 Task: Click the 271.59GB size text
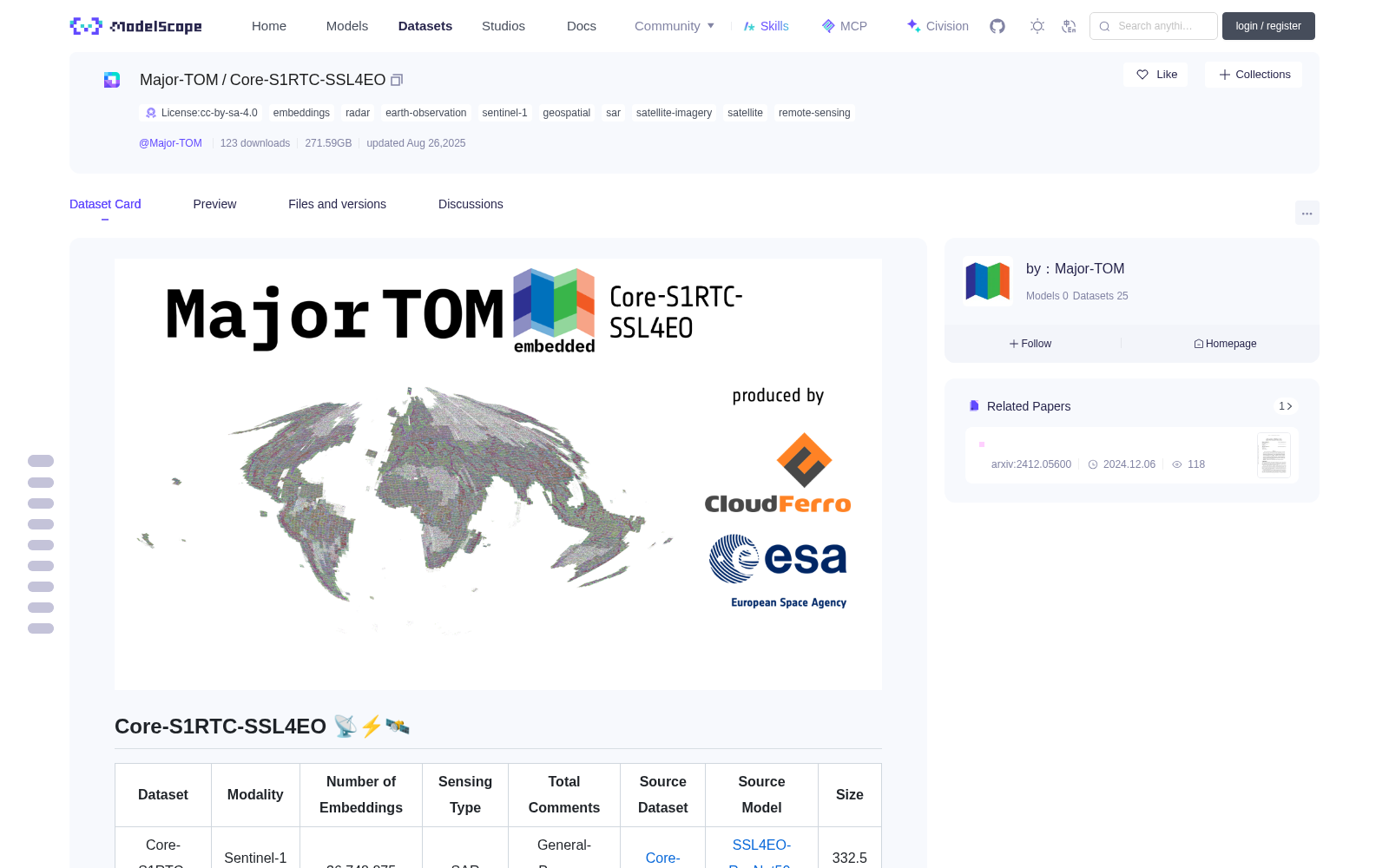pos(328,143)
